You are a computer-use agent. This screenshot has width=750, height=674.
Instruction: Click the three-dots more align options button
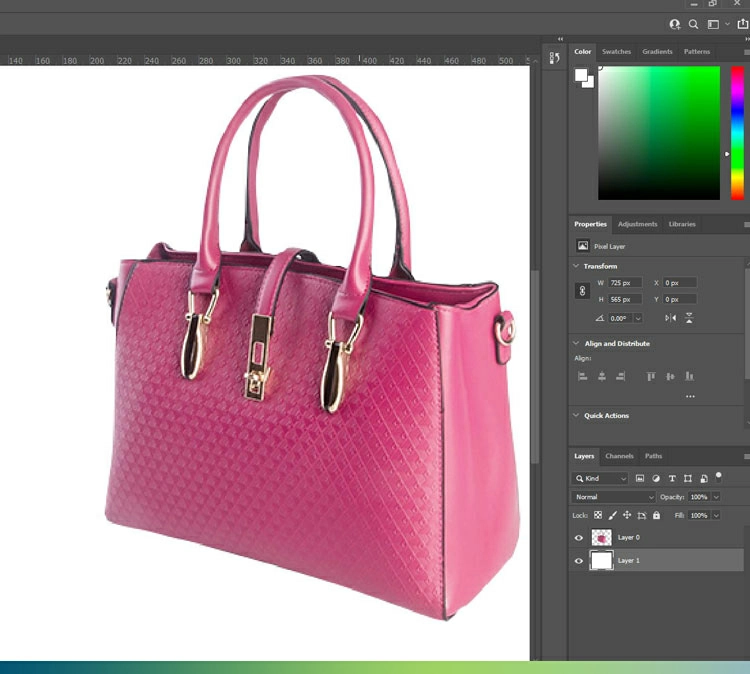690,396
